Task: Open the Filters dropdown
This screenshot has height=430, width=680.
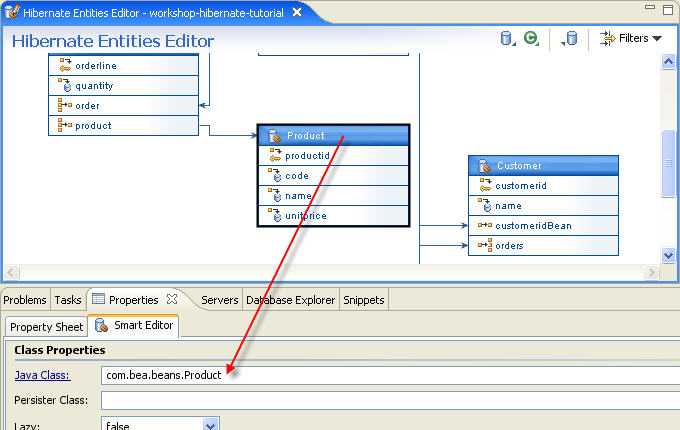Action: point(631,38)
